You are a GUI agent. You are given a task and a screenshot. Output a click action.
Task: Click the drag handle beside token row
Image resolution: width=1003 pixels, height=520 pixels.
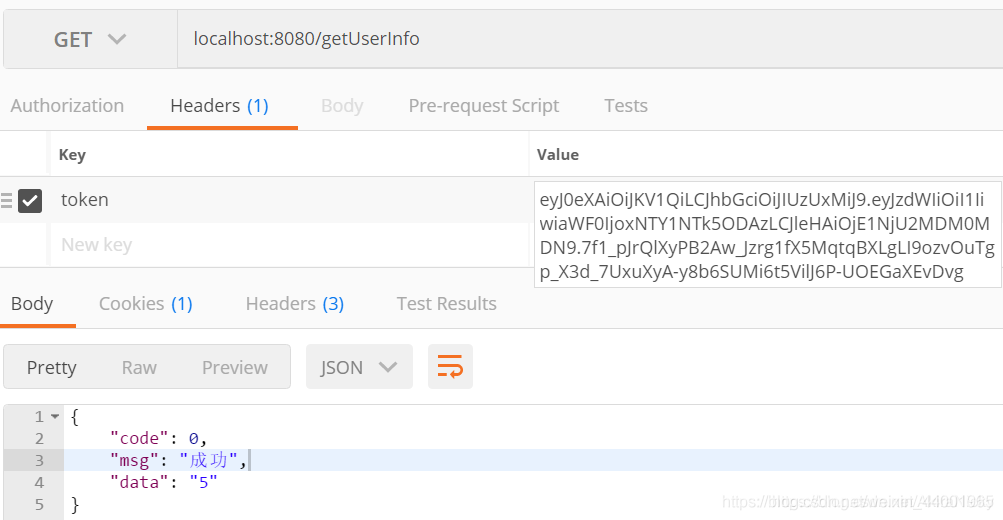(6, 201)
